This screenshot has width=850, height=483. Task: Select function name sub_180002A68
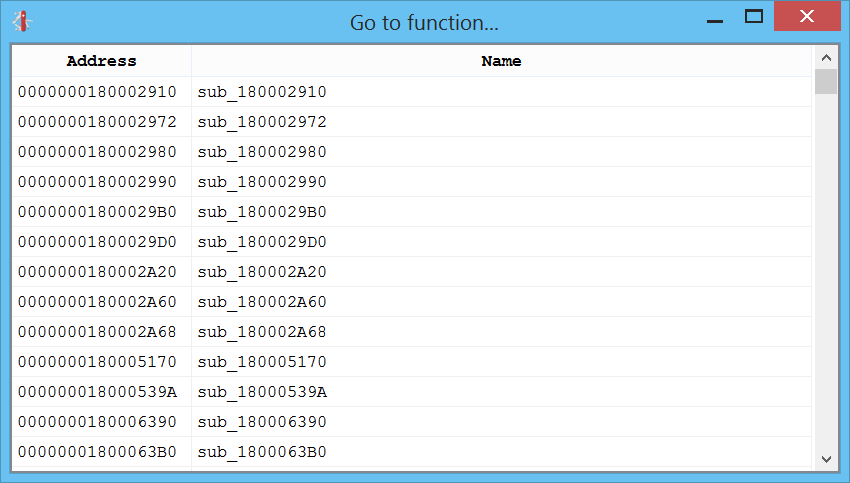click(x=262, y=332)
